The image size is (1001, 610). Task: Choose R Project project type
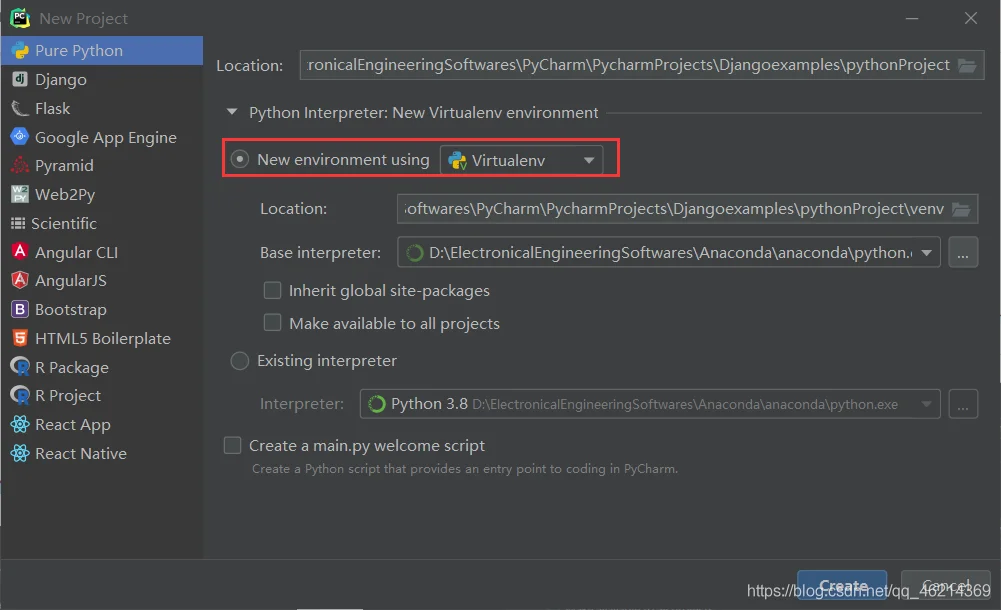click(x=102, y=396)
